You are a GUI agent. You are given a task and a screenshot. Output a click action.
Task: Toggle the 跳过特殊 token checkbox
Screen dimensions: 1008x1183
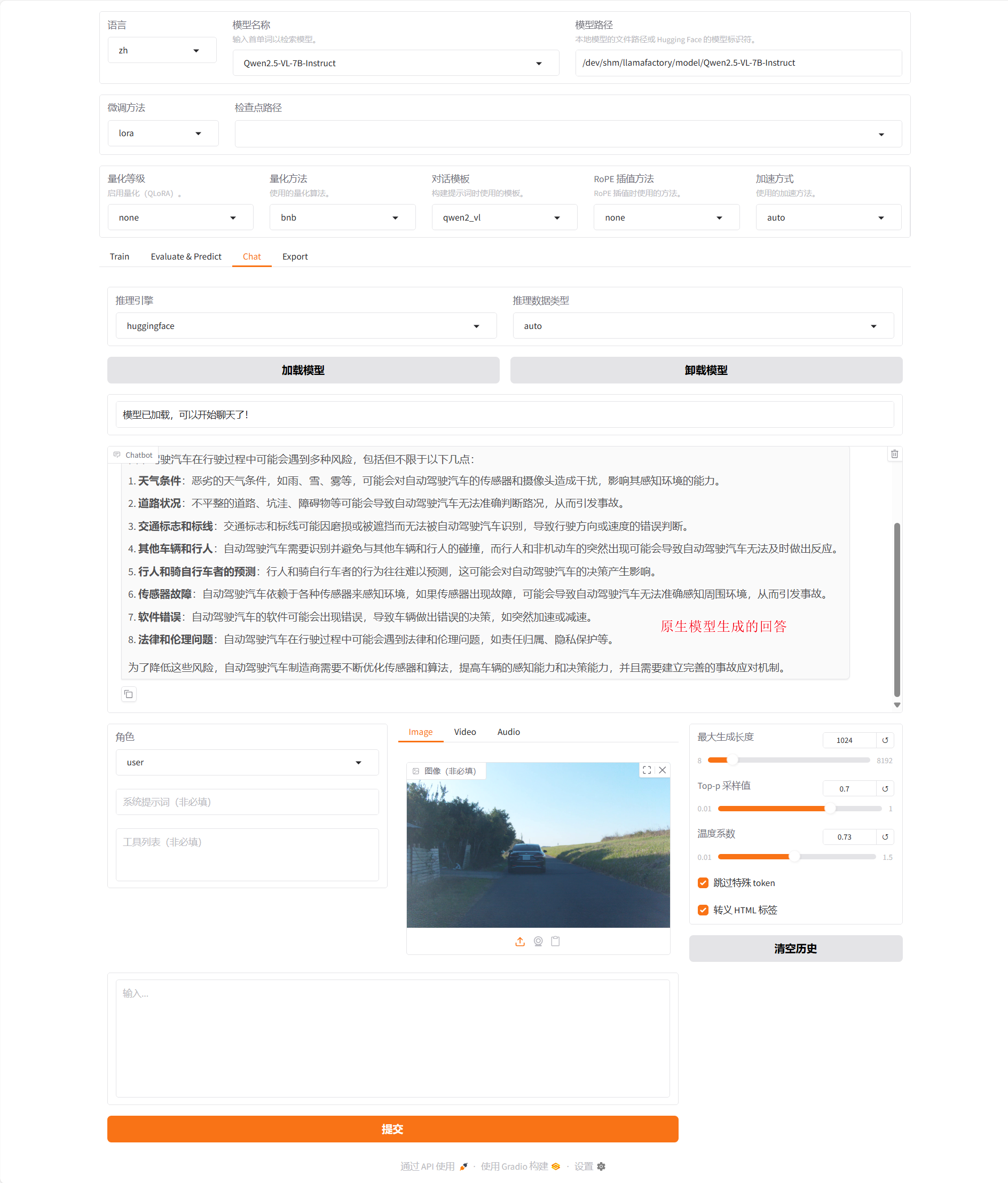click(703, 883)
